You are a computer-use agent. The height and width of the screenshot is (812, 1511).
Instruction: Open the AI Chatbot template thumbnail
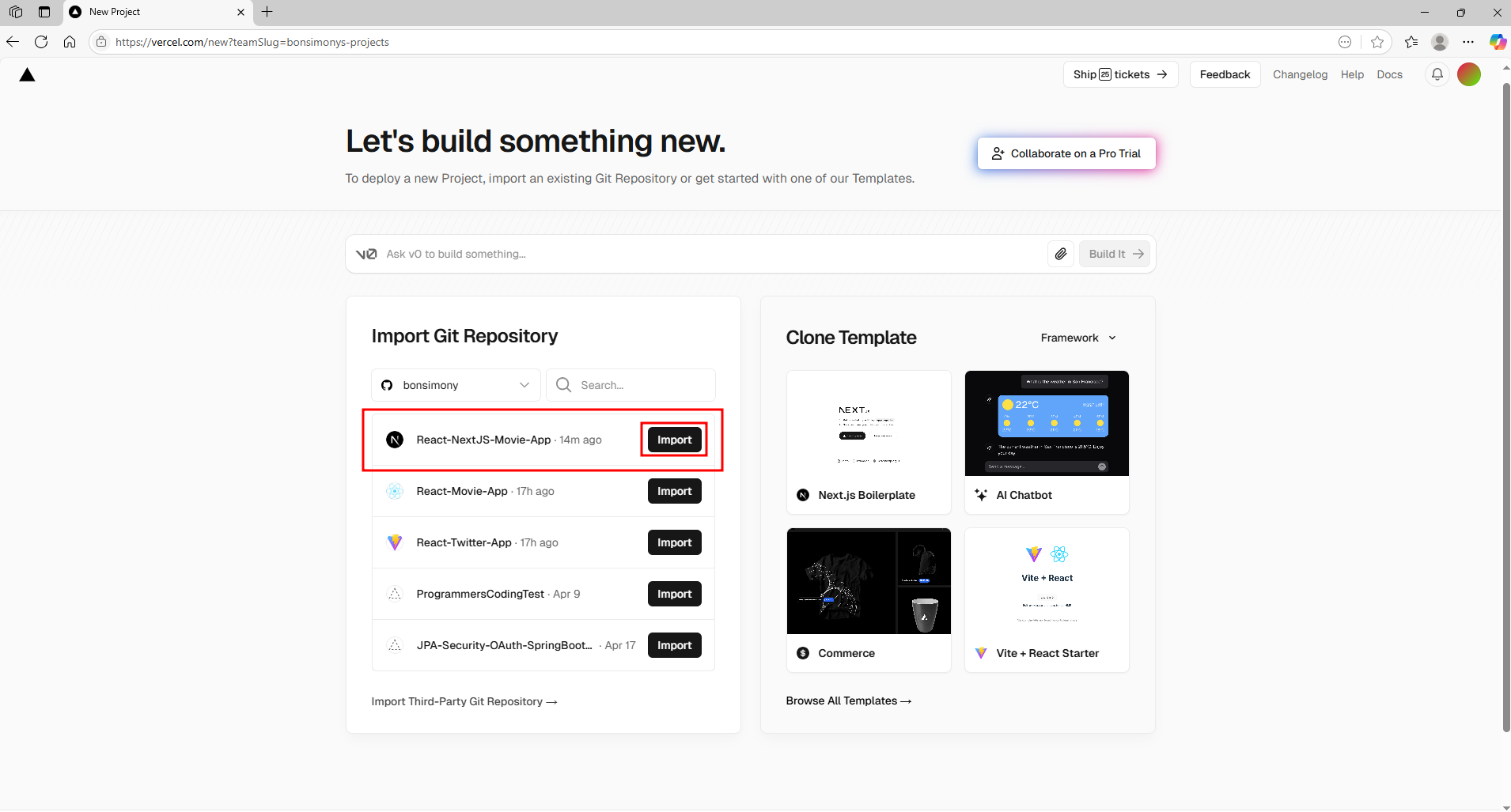(x=1047, y=423)
